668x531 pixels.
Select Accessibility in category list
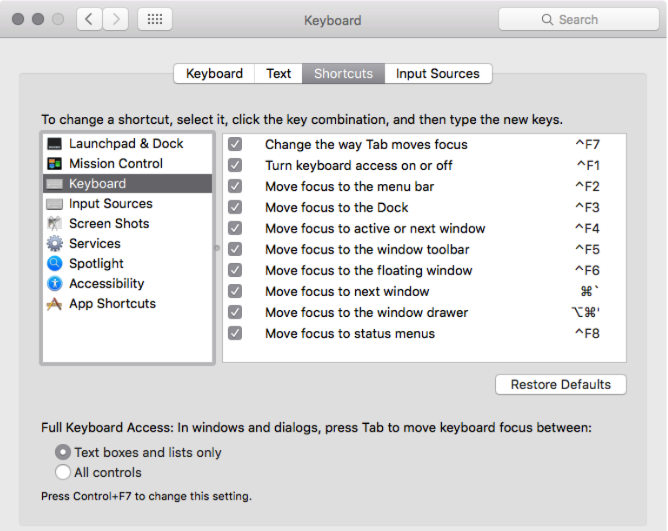[x=127, y=283]
